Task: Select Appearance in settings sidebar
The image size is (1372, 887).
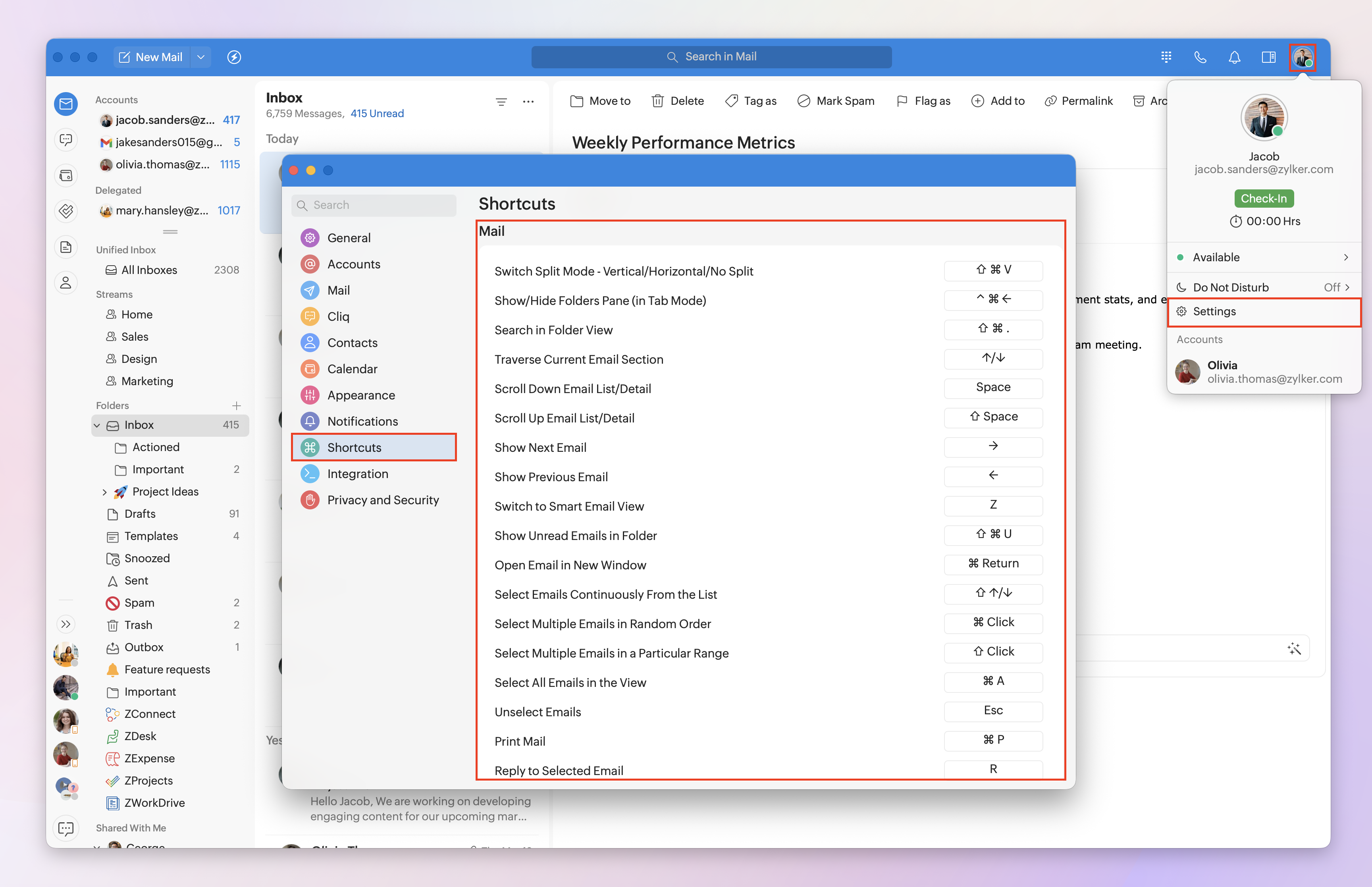Action: point(361,395)
